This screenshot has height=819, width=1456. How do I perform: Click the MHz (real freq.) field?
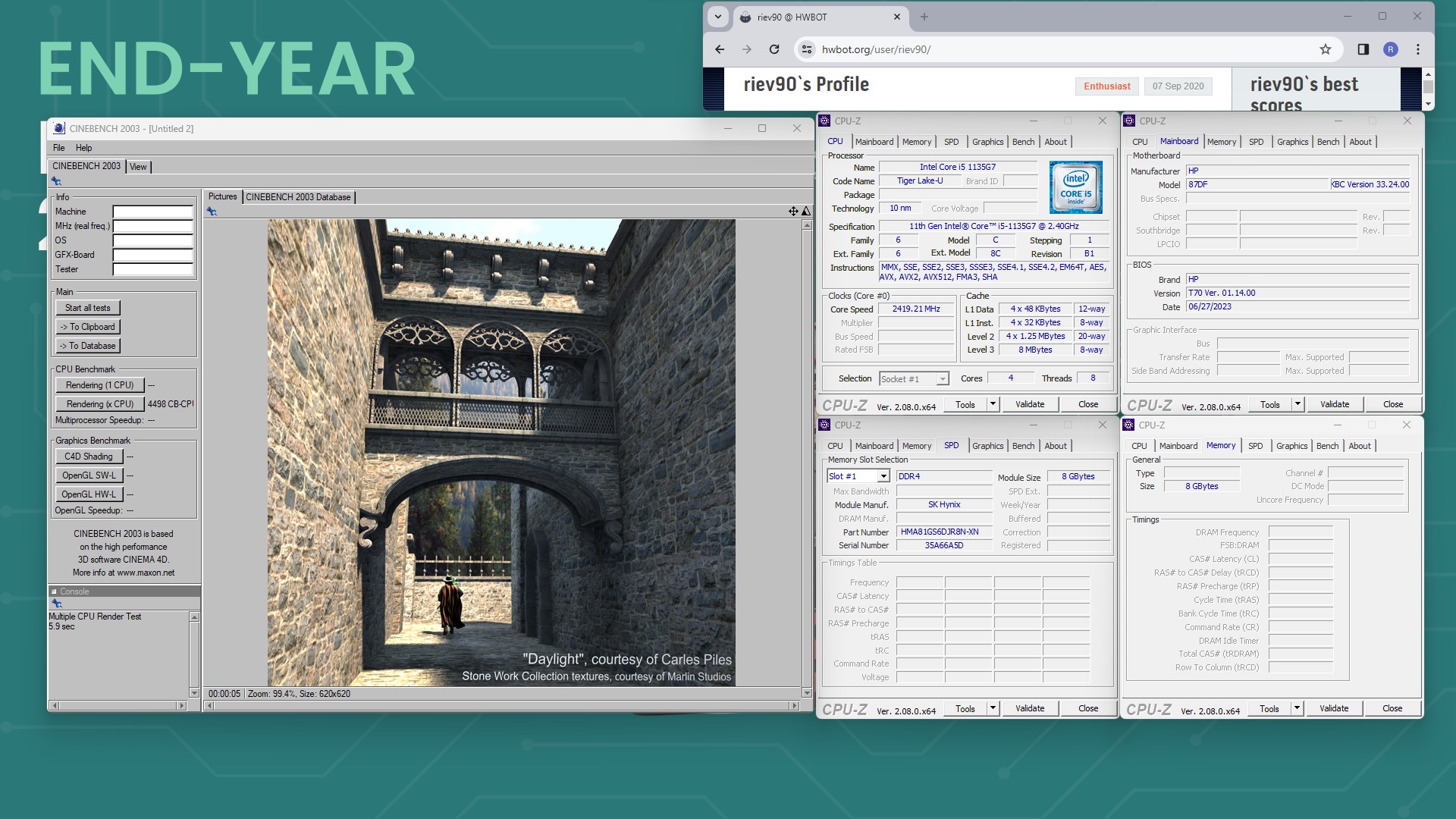tap(152, 226)
